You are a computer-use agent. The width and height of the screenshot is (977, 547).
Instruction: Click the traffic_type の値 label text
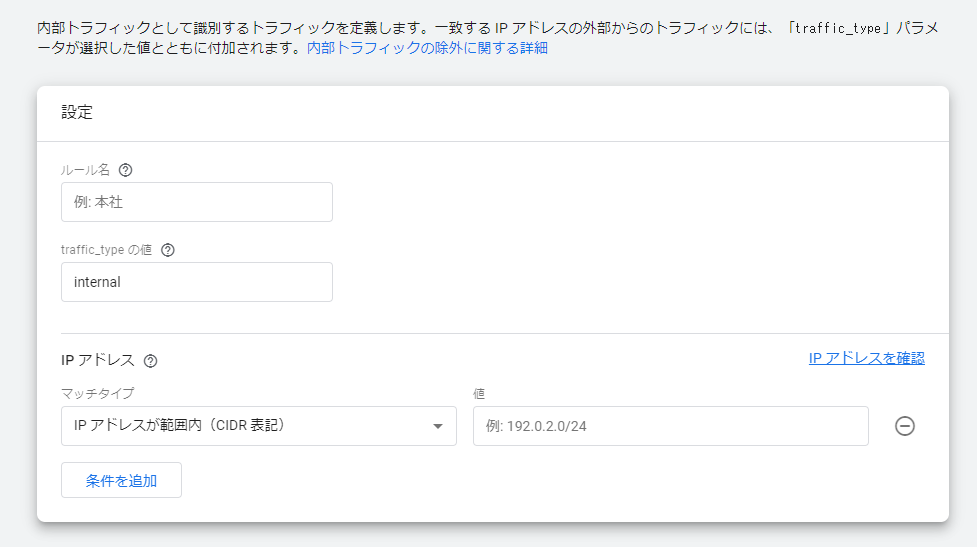107,250
